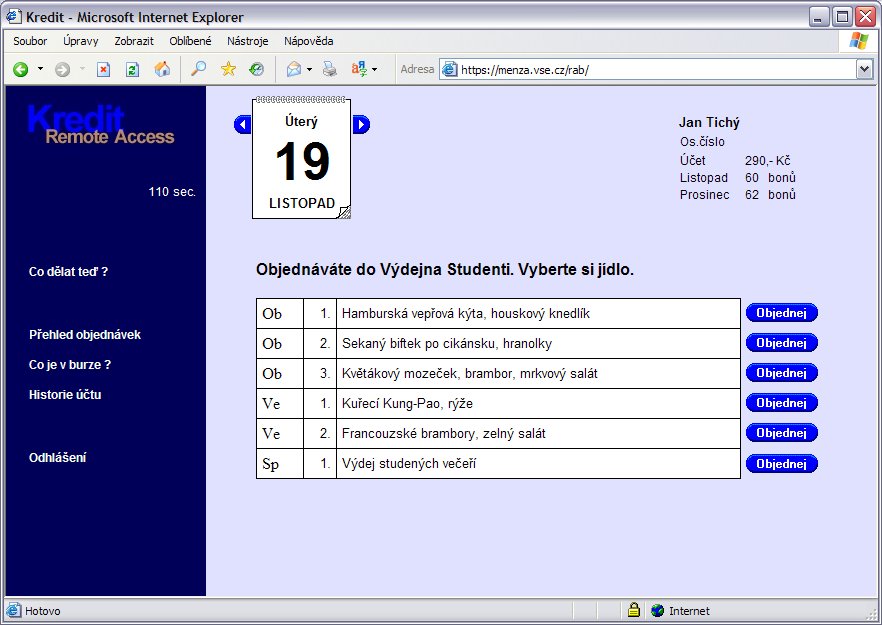The image size is (882, 625).
Task: Open the Search magnifier icon
Action: [x=198, y=69]
